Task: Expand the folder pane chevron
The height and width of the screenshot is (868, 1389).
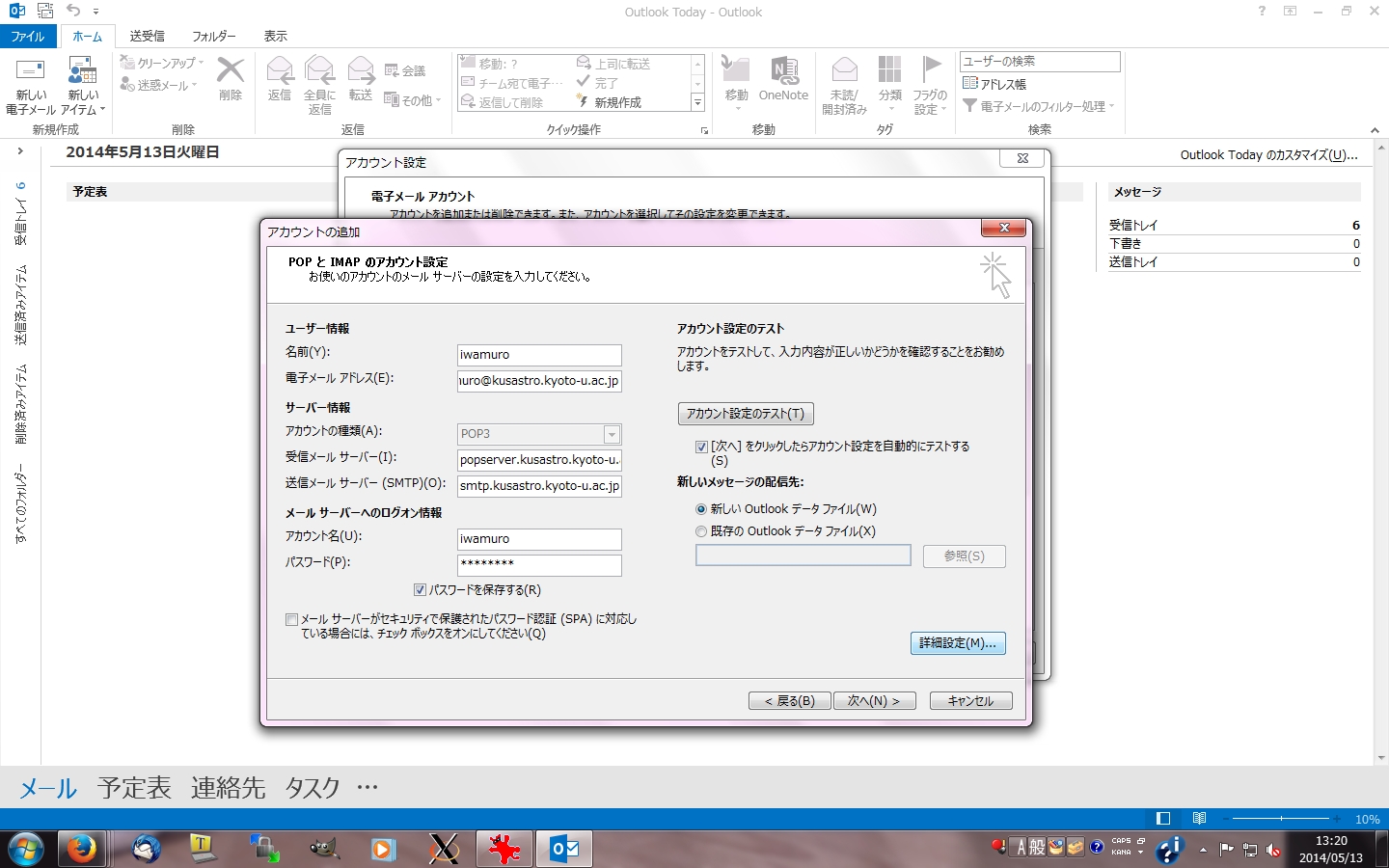Action: click(x=19, y=150)
